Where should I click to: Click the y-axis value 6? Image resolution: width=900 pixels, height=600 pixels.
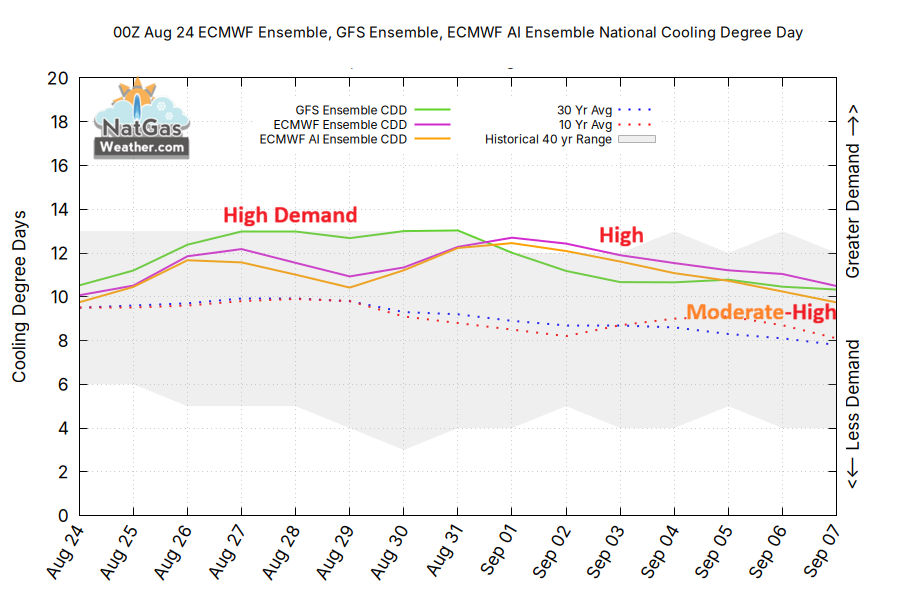pos(63,384)
